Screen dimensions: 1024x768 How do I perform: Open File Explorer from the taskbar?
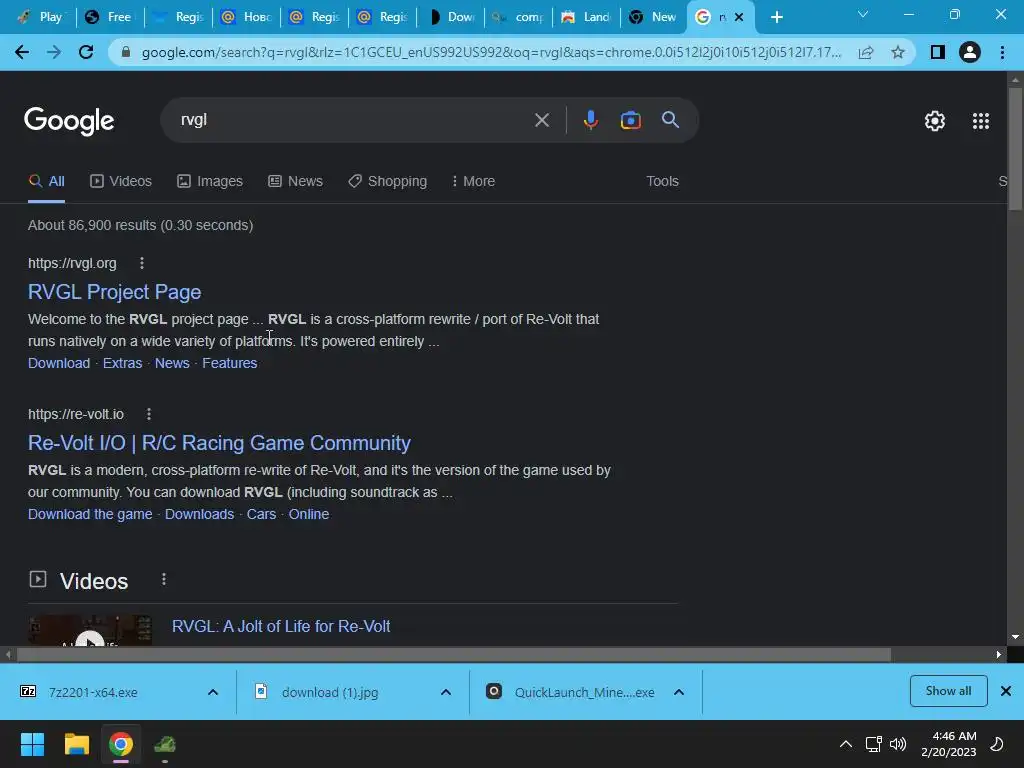(x=76, y=744)
